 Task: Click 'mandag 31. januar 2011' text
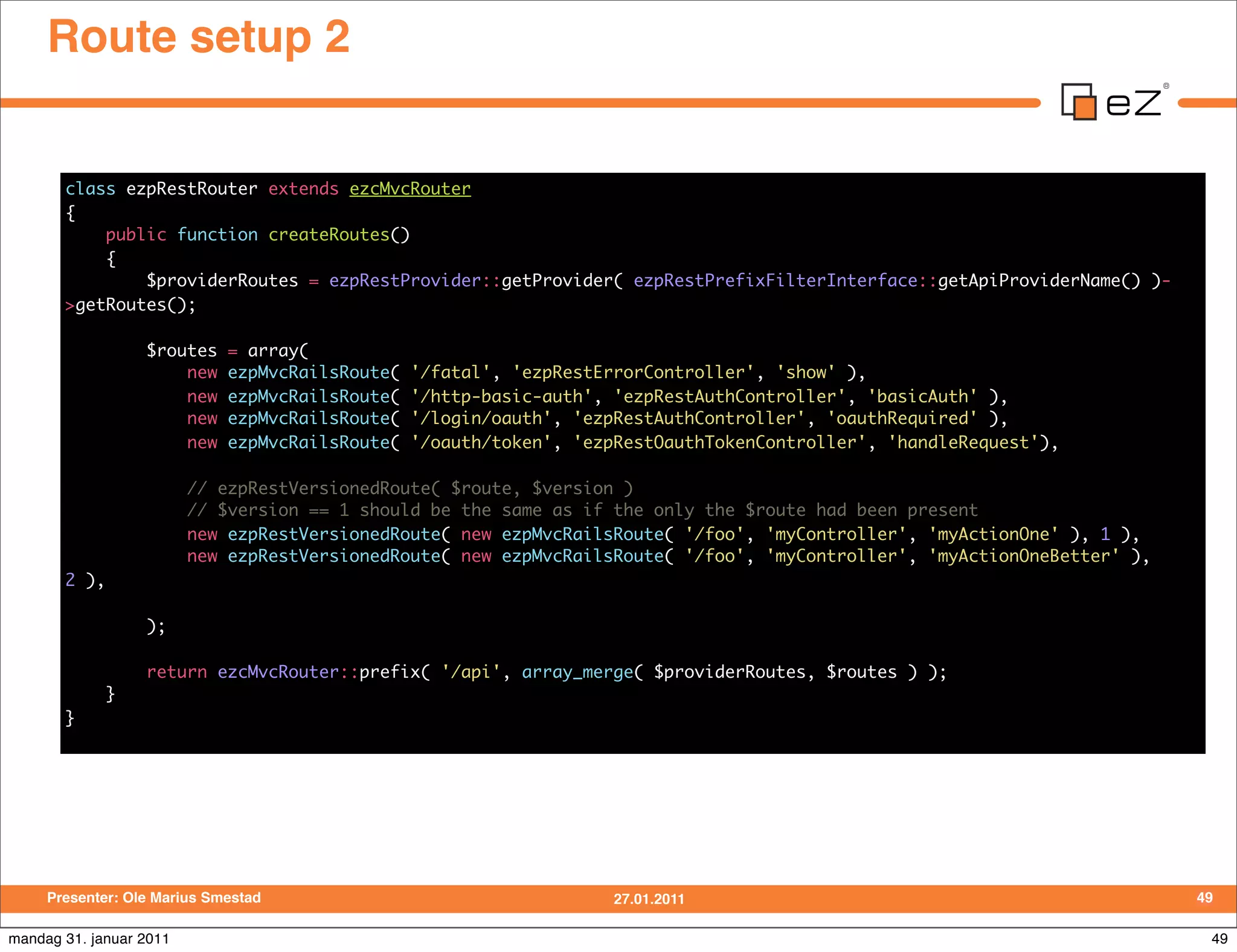click(x=89, y=939)
